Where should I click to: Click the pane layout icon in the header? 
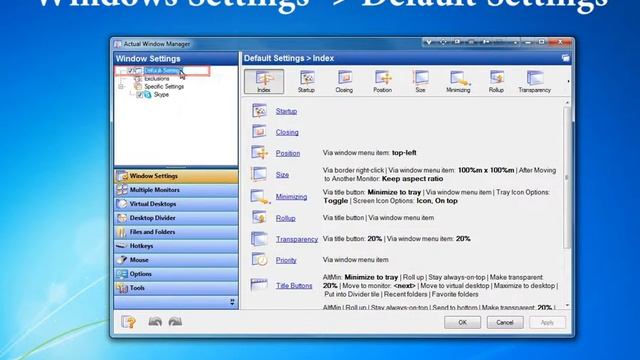click(x=565, y=58)
